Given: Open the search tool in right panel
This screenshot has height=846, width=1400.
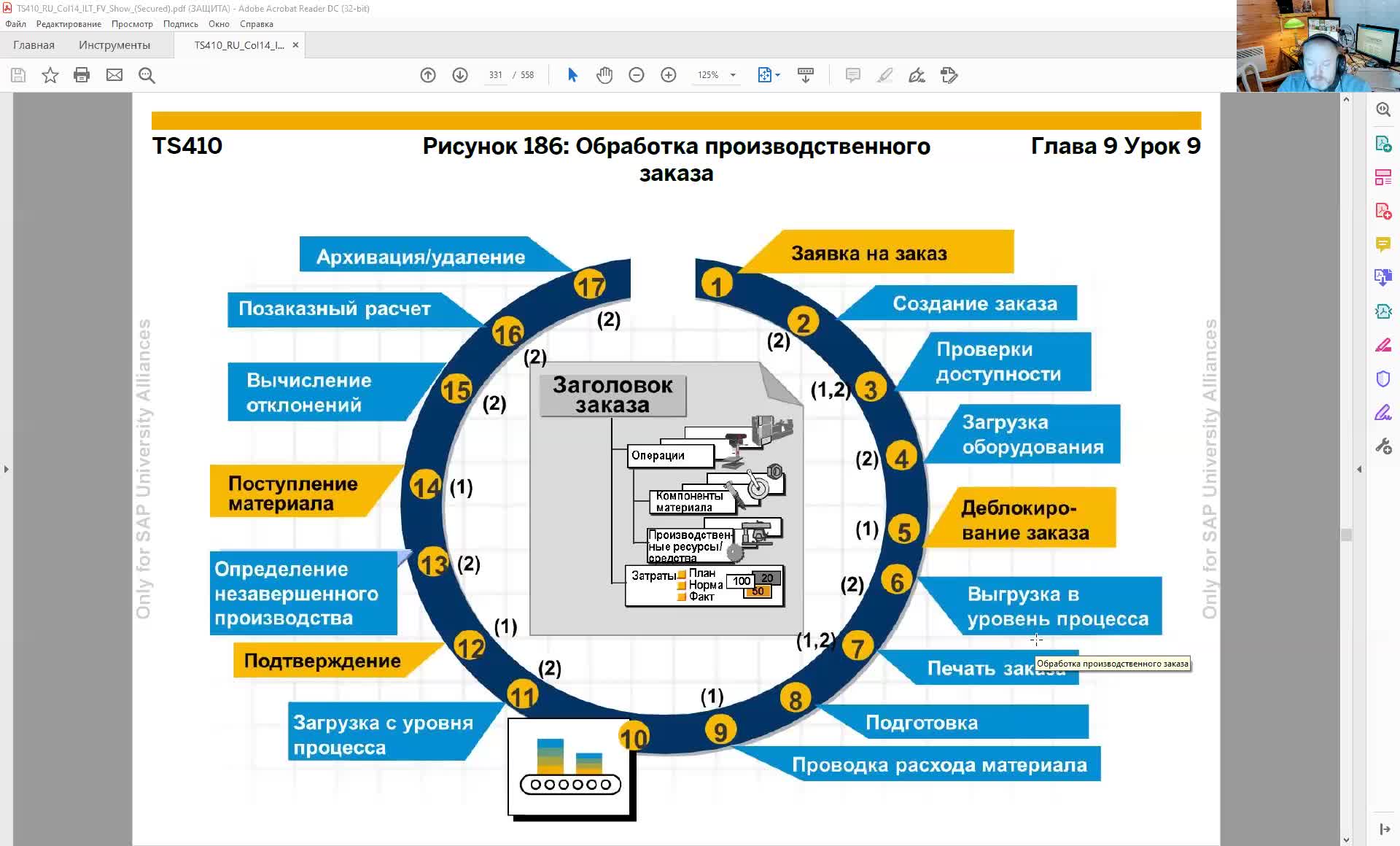Looking at the screenshot, I should click(1383, 109).
